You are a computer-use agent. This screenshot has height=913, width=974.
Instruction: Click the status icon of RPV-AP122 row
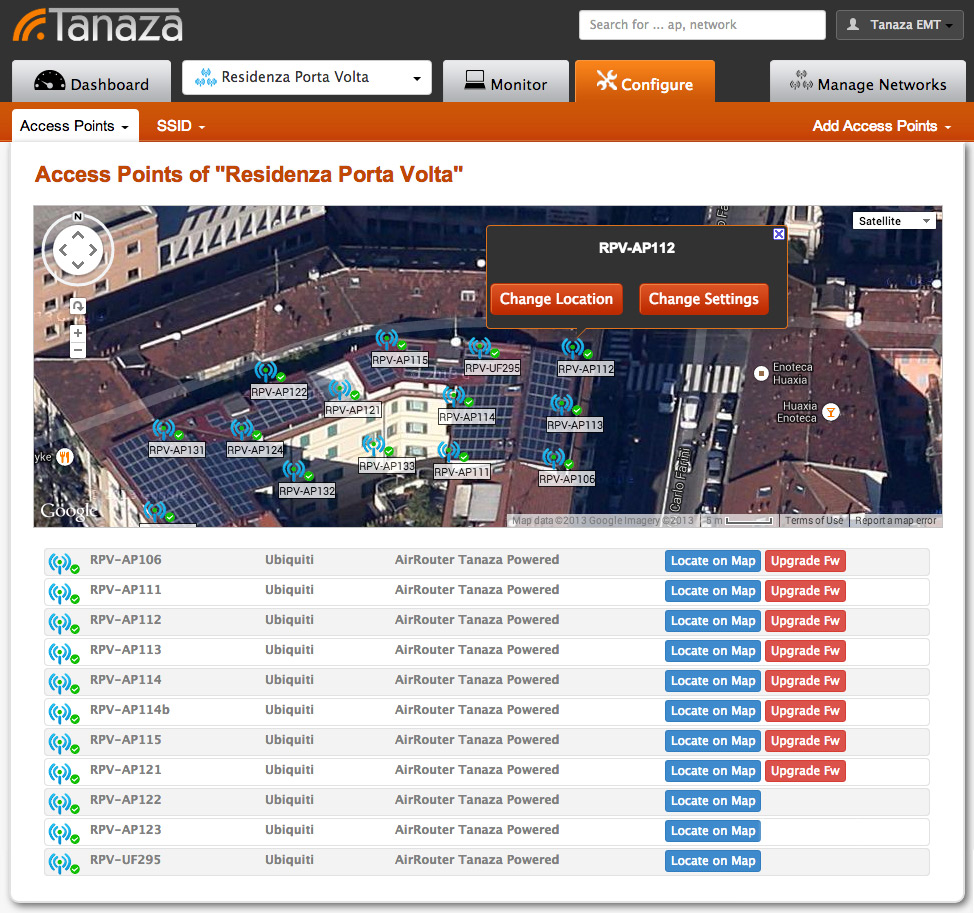tap(63, 804)
